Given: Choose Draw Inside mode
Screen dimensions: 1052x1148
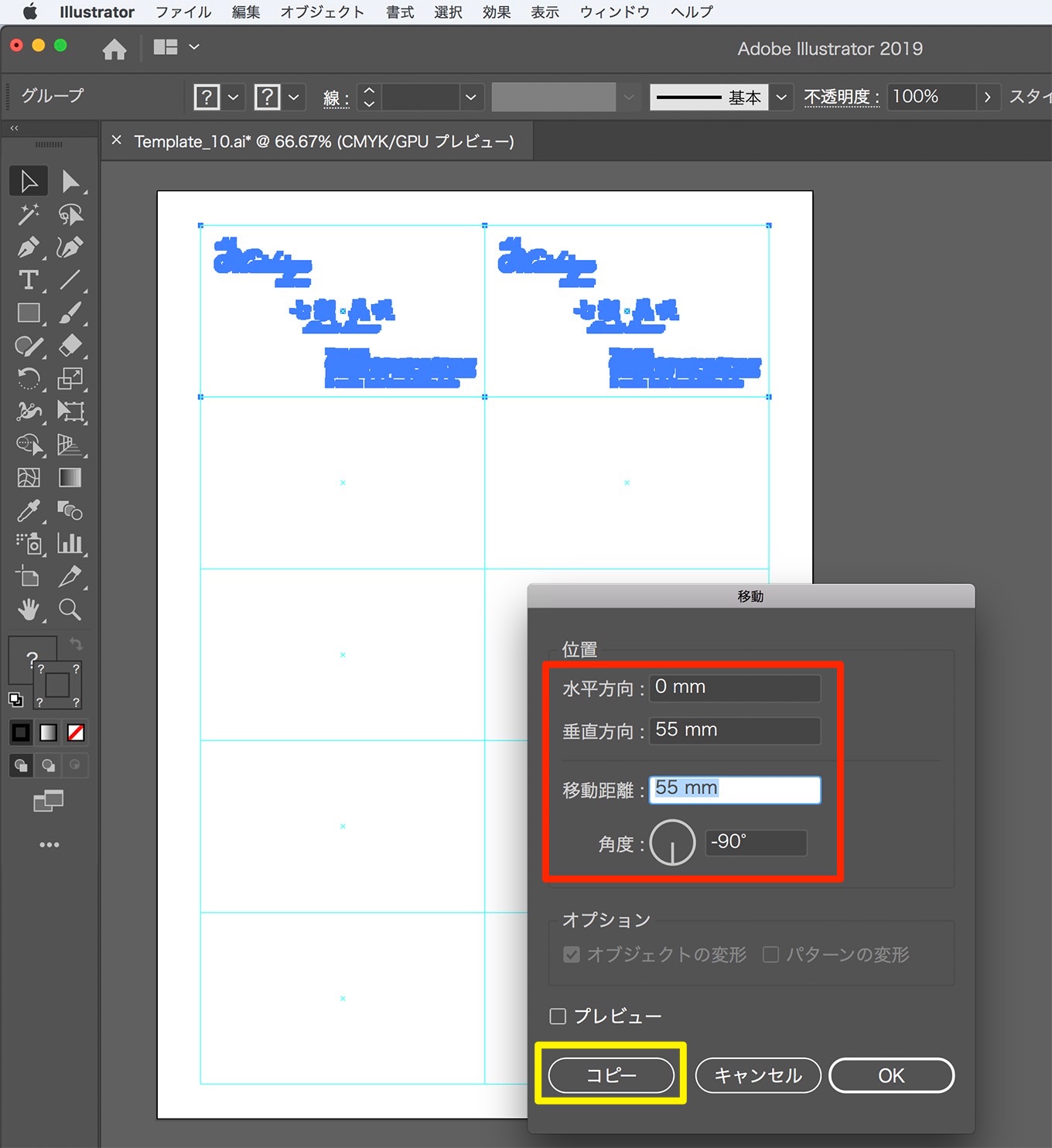Looking at the screenshot, I should tap(75, 765).
